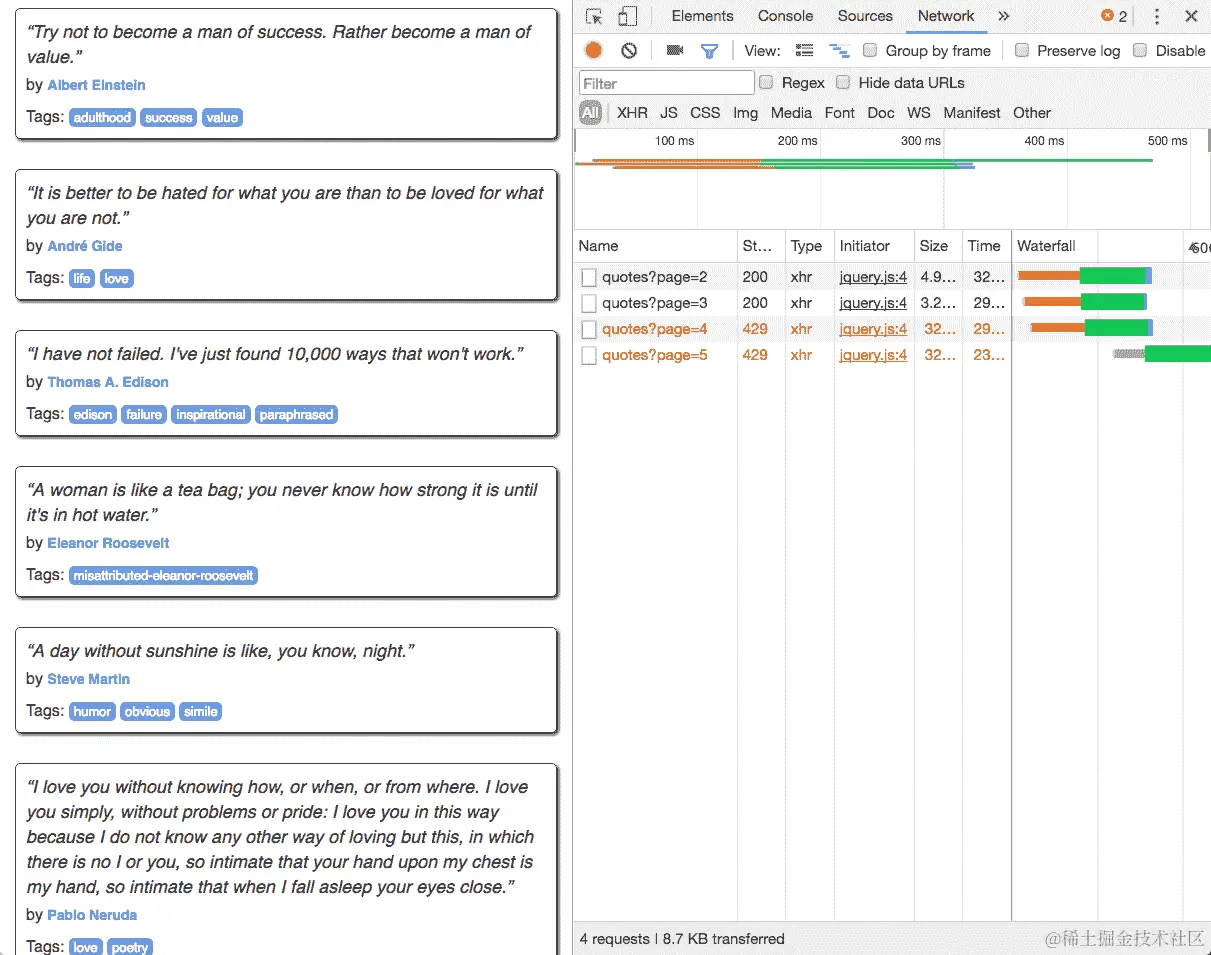Open Steve Martin author link
The height and width of the screenshot is (955, 1211).
[x=89, y=679]
